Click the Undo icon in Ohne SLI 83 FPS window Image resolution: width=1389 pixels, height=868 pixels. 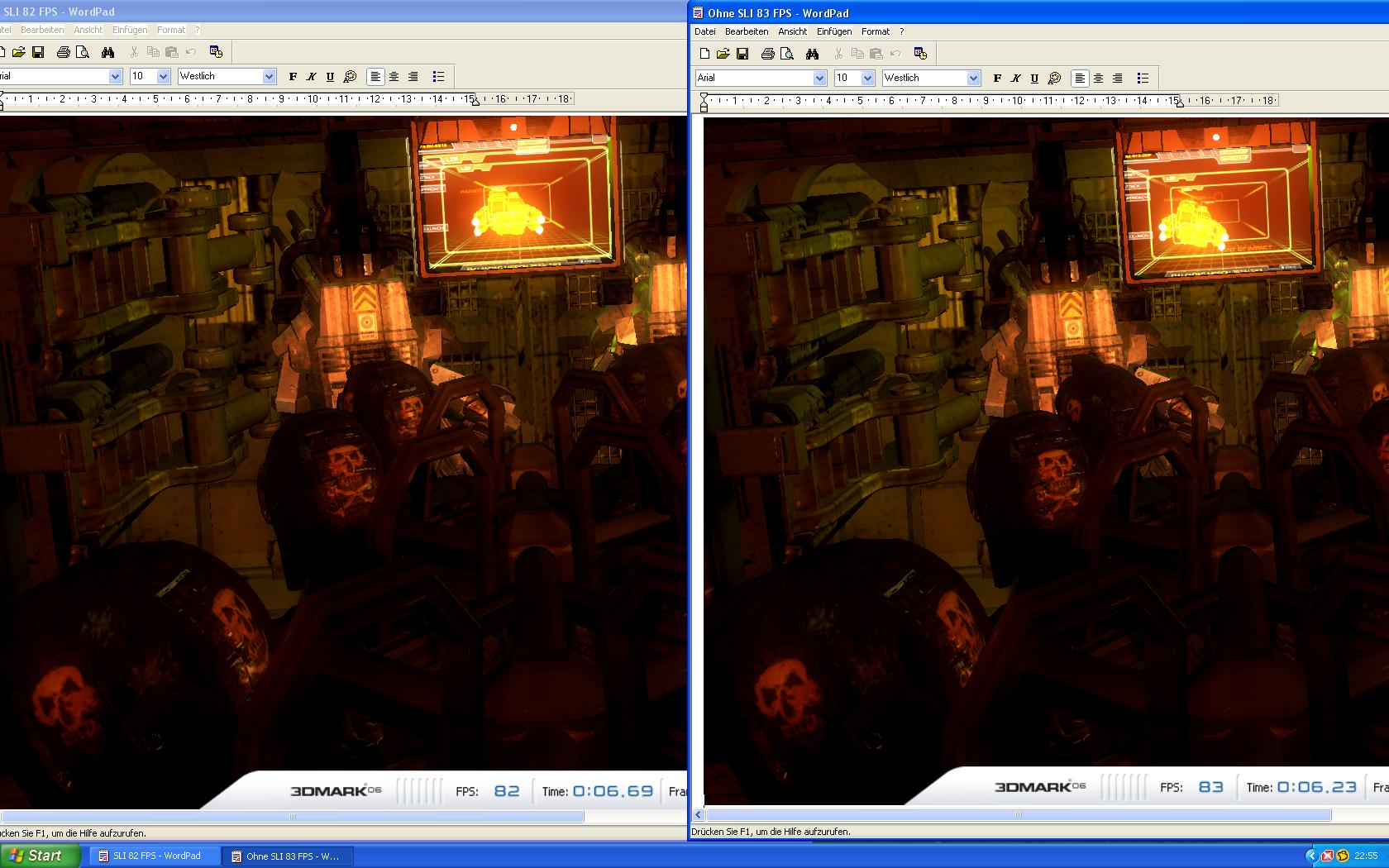point(895,54)
